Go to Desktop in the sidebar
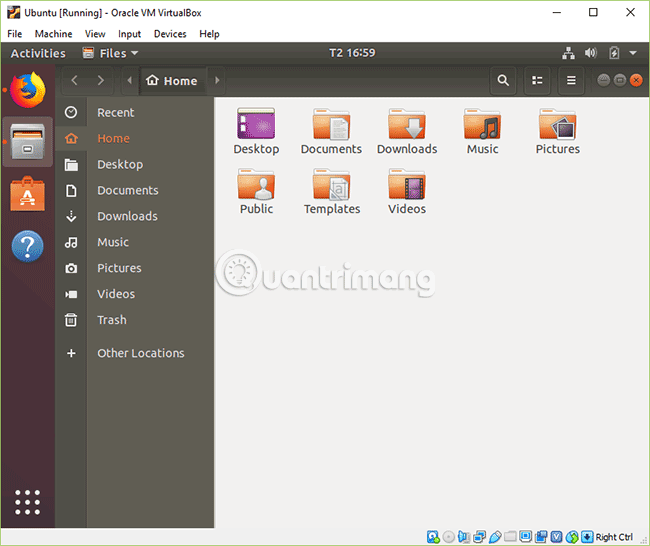The height and width of the screenshot is (546, 650). click(x=135, y=165)
